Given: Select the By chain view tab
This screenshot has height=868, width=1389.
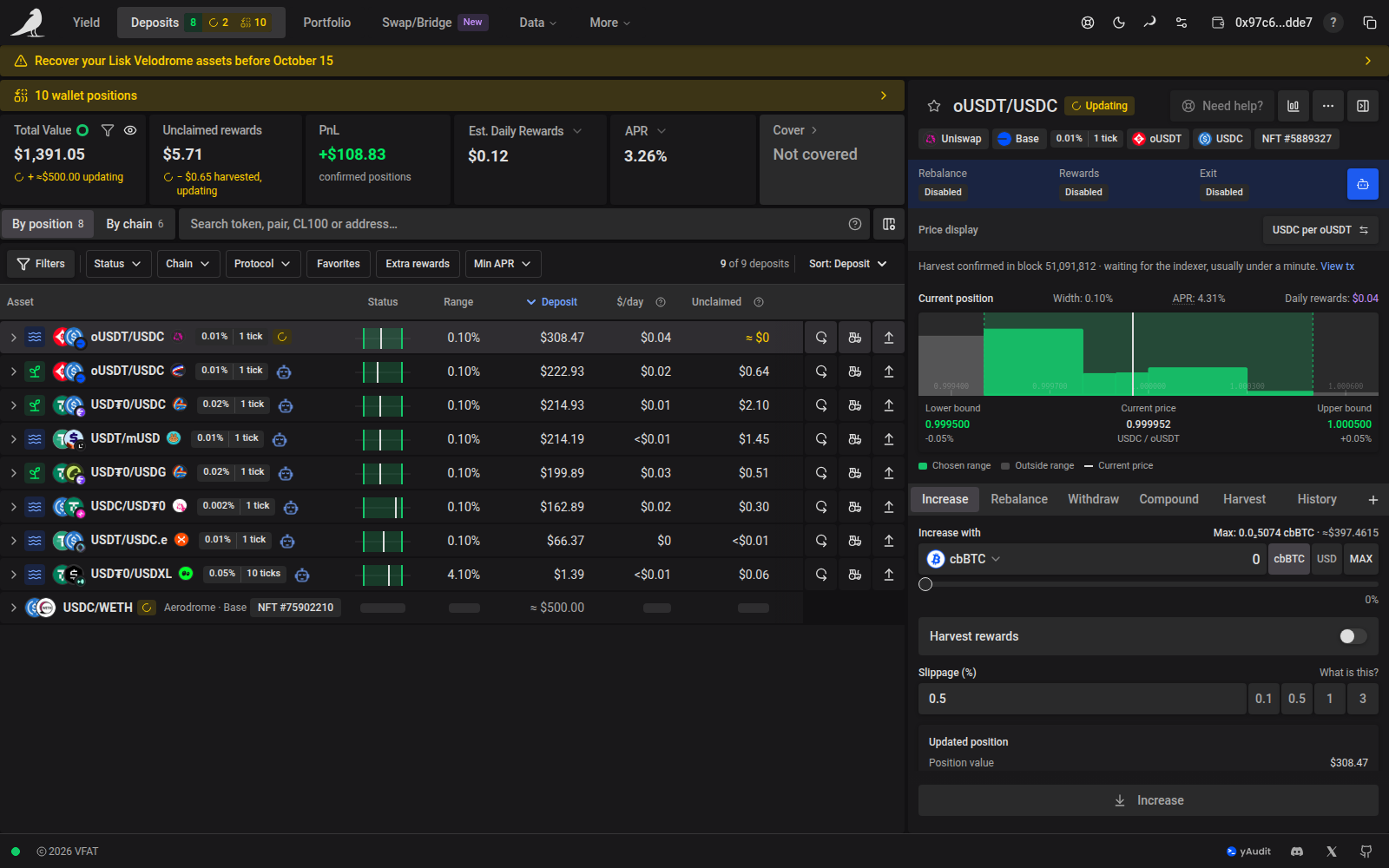Looking at the screenshot, I should tap(135, 224).
